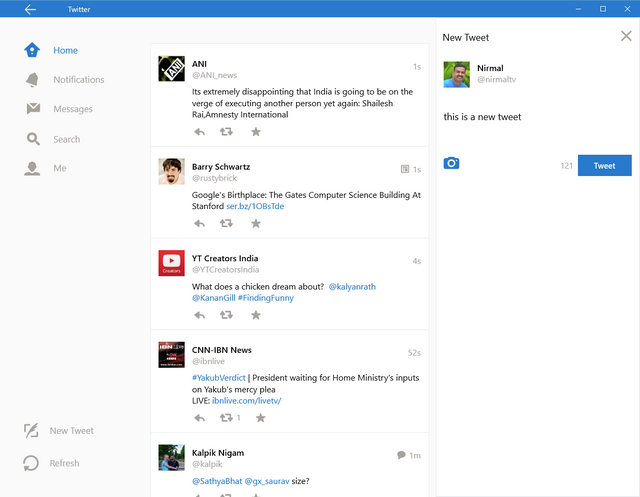Image resolution: width=640 pixels, height=497 pixels.
Task: Click Nirmal's profile picture in New Tweet
Action: [x=457, y=74]
